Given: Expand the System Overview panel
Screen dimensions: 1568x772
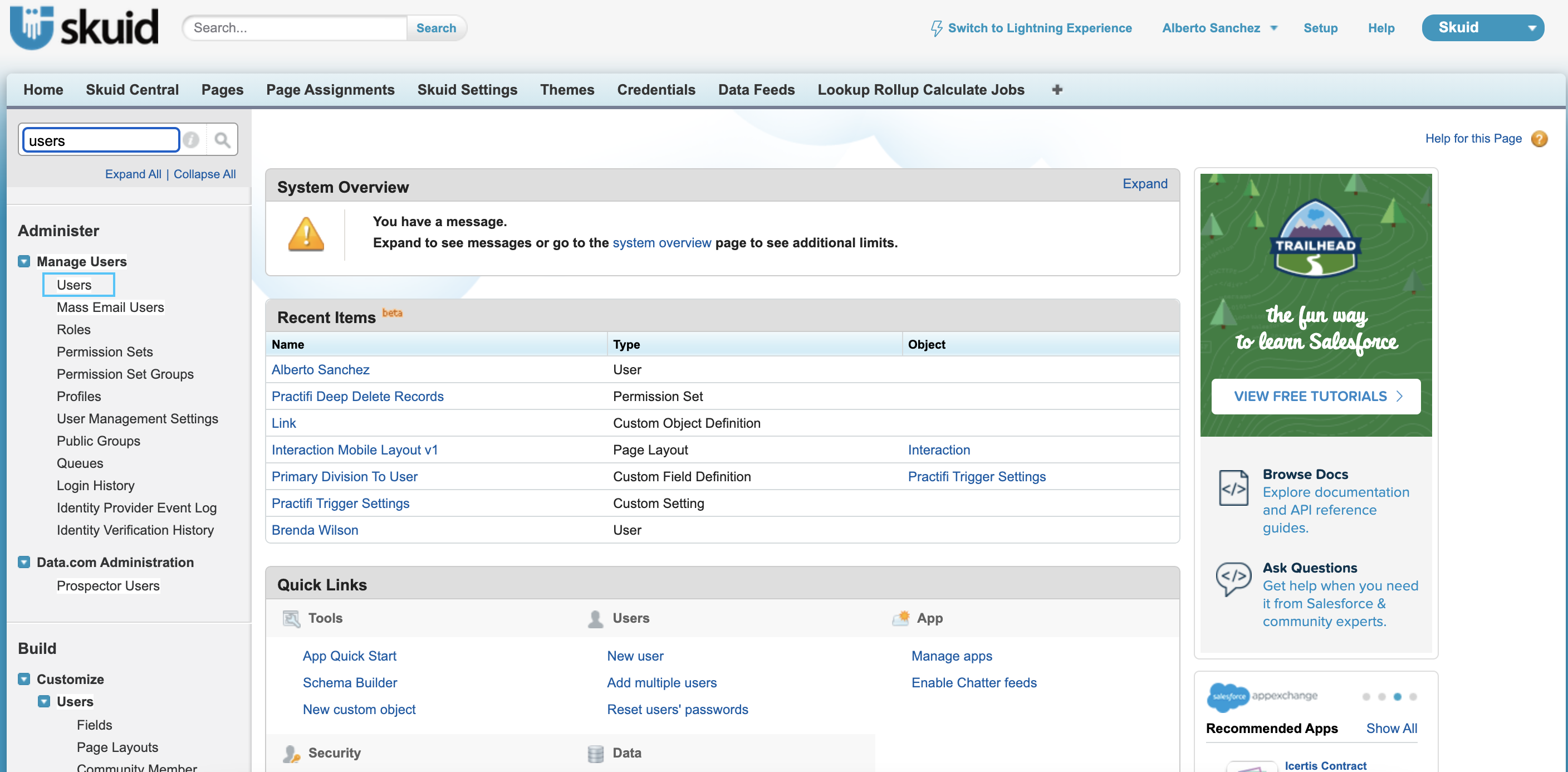Looking at the screenshot, I should (x=1144, y=184).
